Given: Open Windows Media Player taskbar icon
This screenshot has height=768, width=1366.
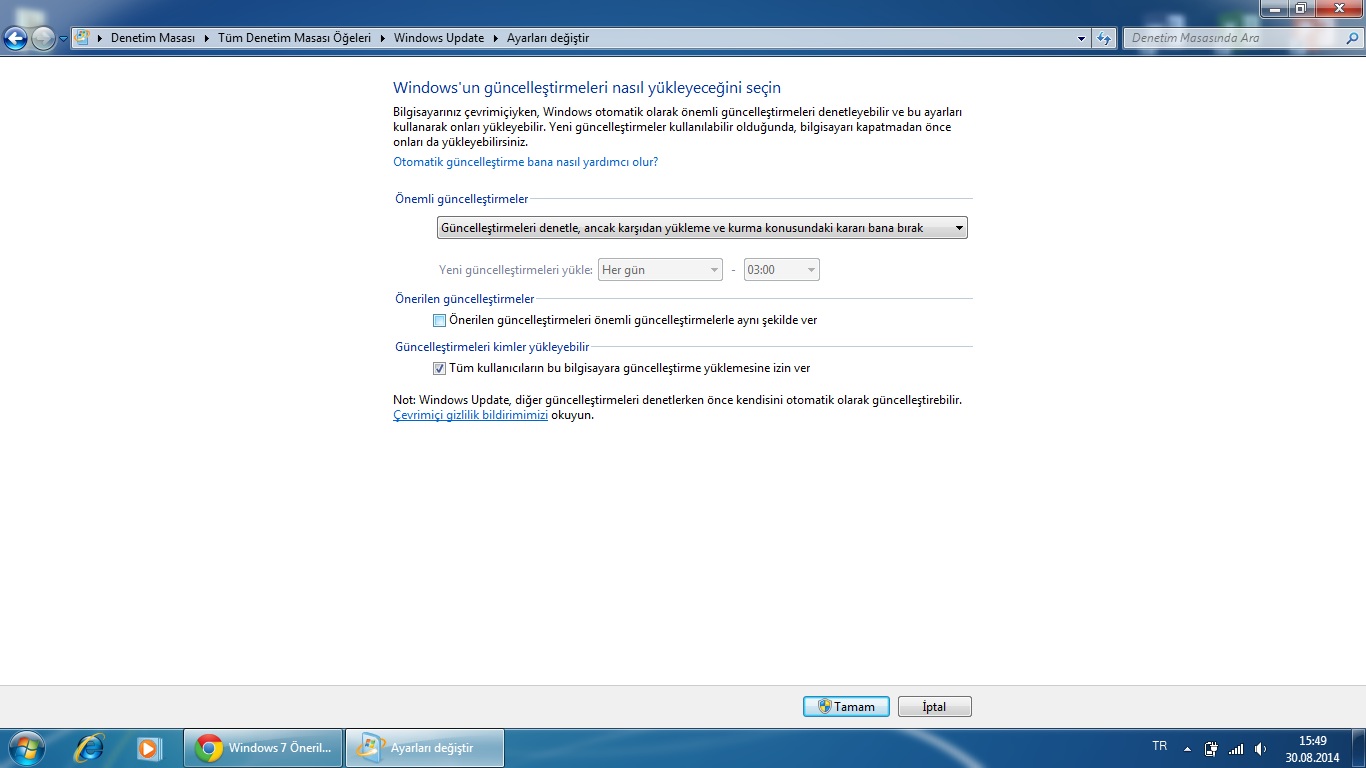Looking at the screenshot, I should click(149, 748).
